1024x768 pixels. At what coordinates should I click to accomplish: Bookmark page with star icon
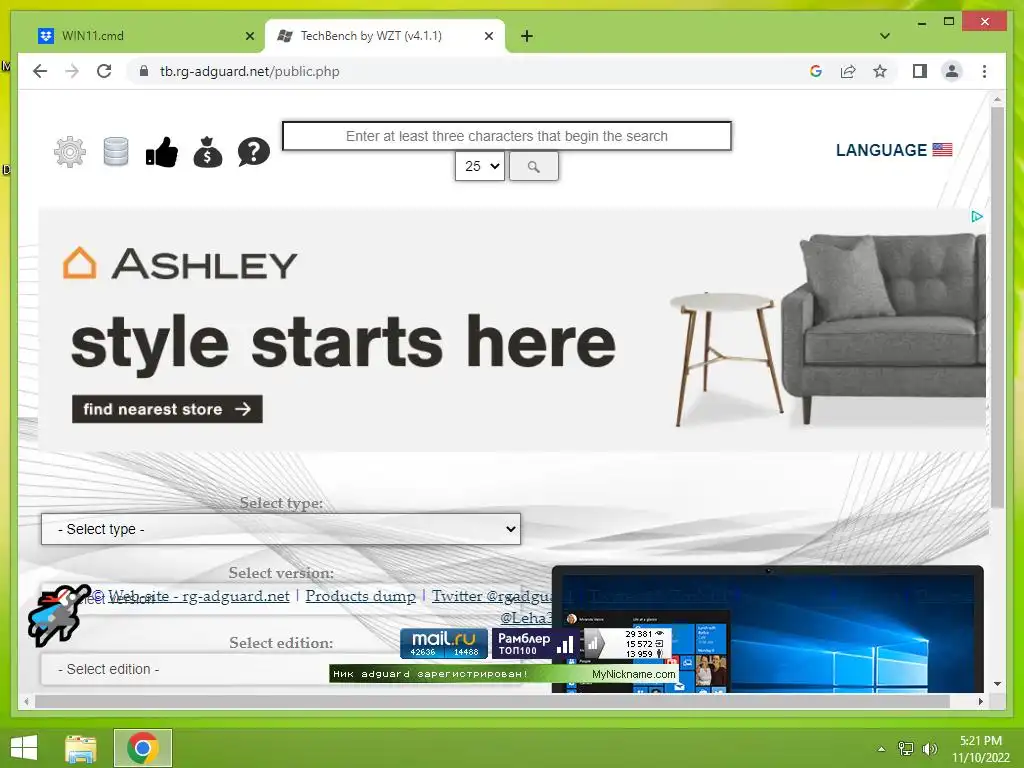880,71
